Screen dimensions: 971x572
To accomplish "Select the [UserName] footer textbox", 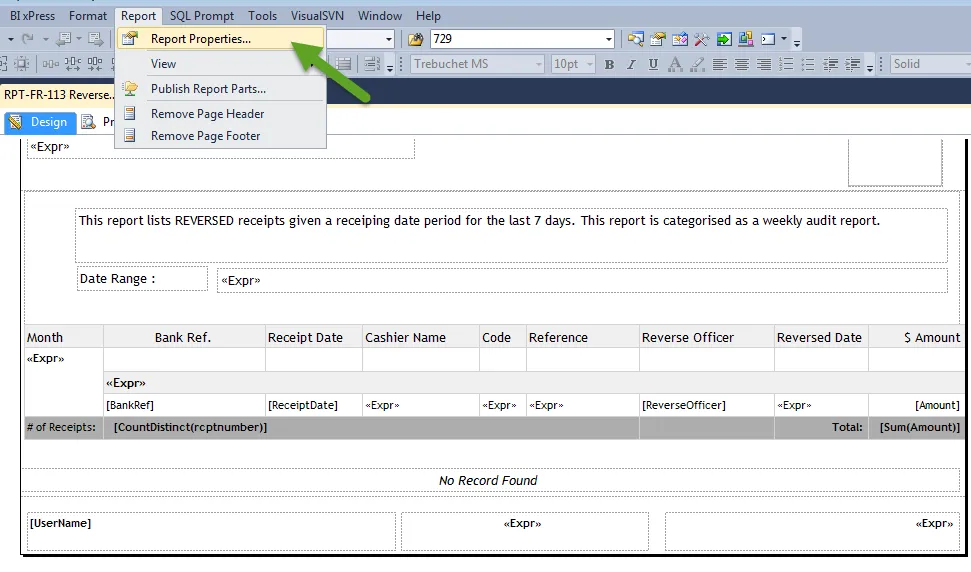I will [x=211, y=531].
